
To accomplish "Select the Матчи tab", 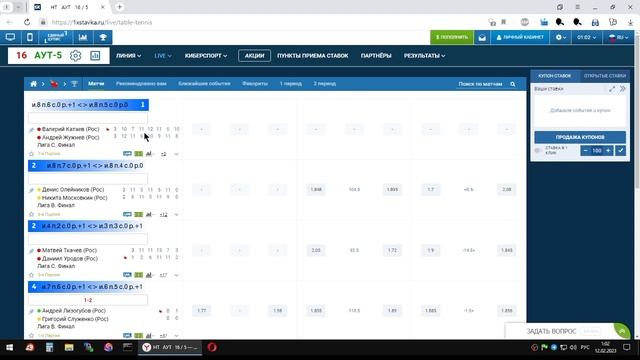I will (96, 84).
